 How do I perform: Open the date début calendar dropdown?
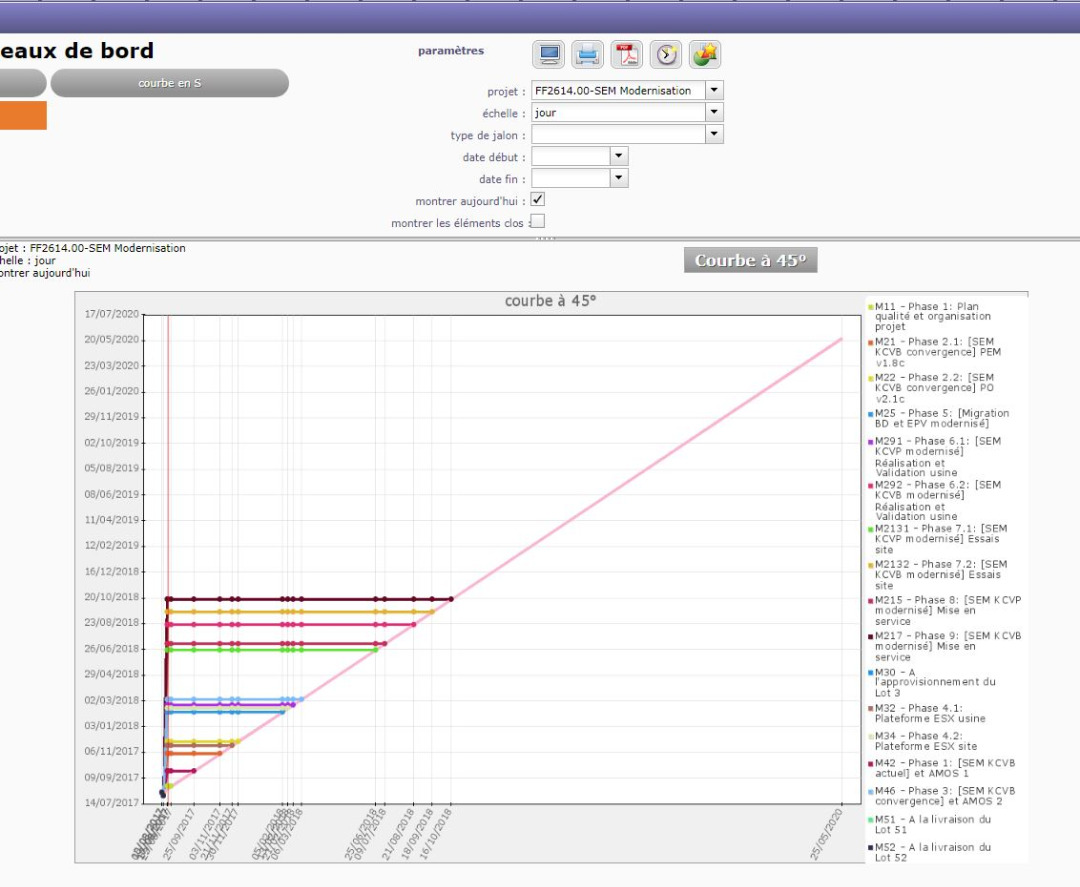click(619, 157)
